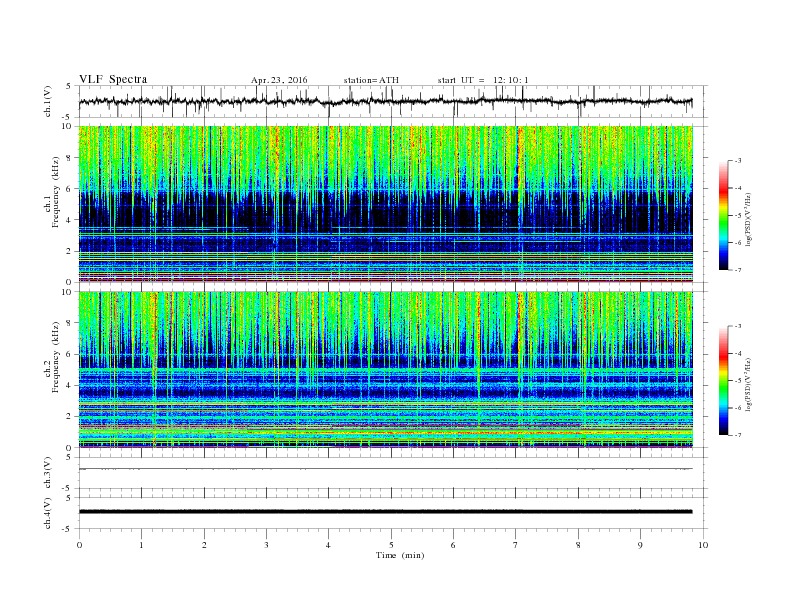Screen dimensions: 792x612
Task: Click time axis tick label "6"
Action: tap(453, 545)
